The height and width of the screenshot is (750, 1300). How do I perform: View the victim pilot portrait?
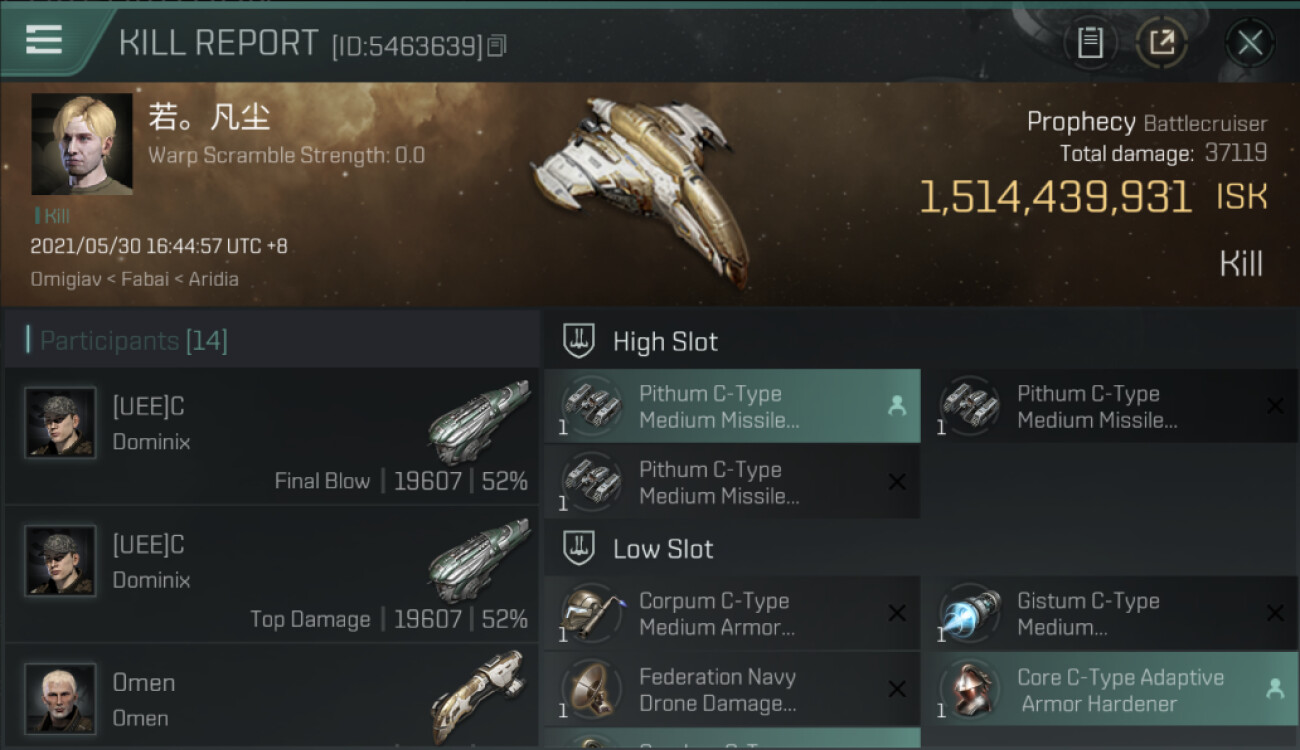click(82, 144)
